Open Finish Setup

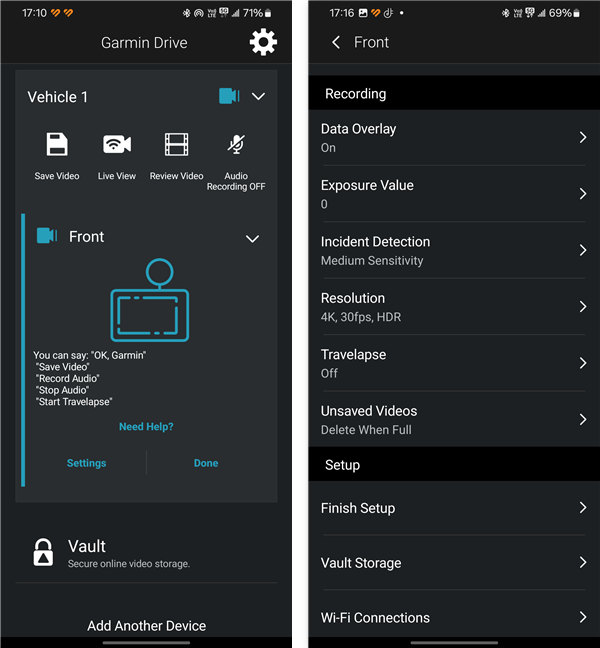[x=454, y=508]
